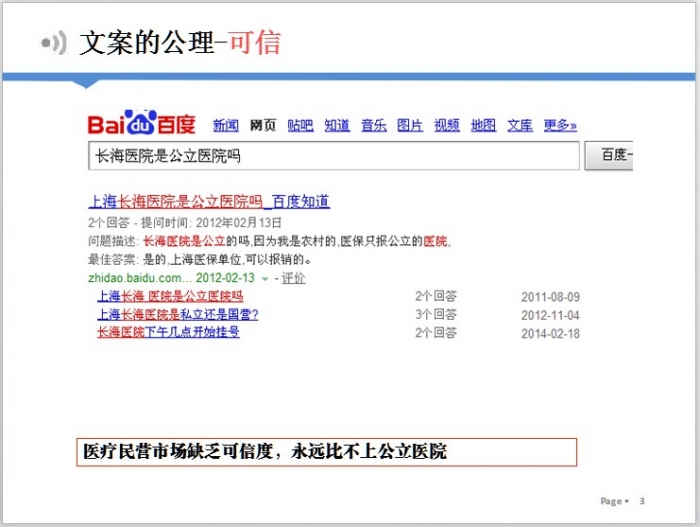Open the 上海长海医院是私立还是国营? link
The height and width of the screenshot is (527, 700).
178,314
